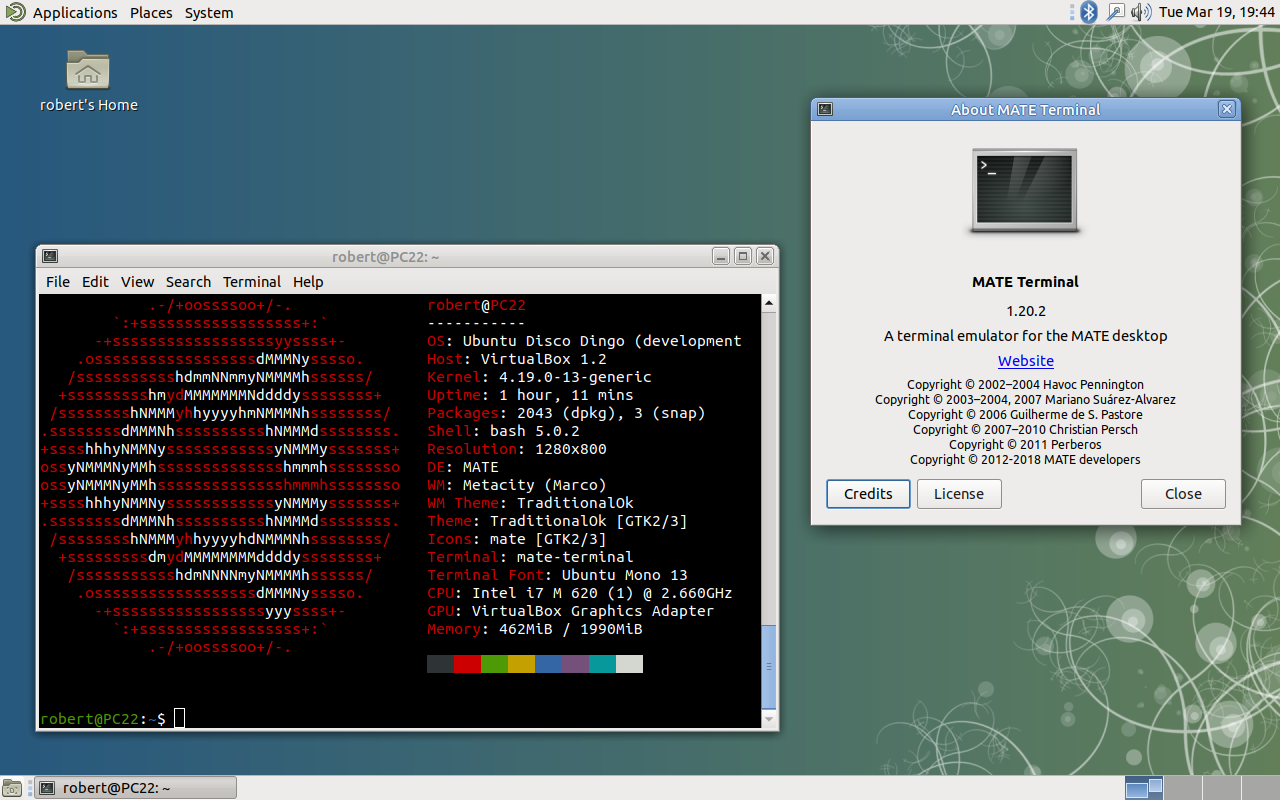Click the Close button in About dialog
Viewport: 1280px width, 800px height.
tap(1183, 494)
